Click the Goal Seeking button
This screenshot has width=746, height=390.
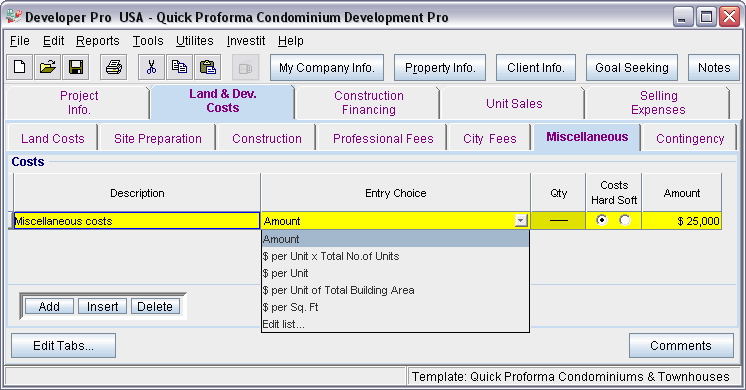(632, 68)
